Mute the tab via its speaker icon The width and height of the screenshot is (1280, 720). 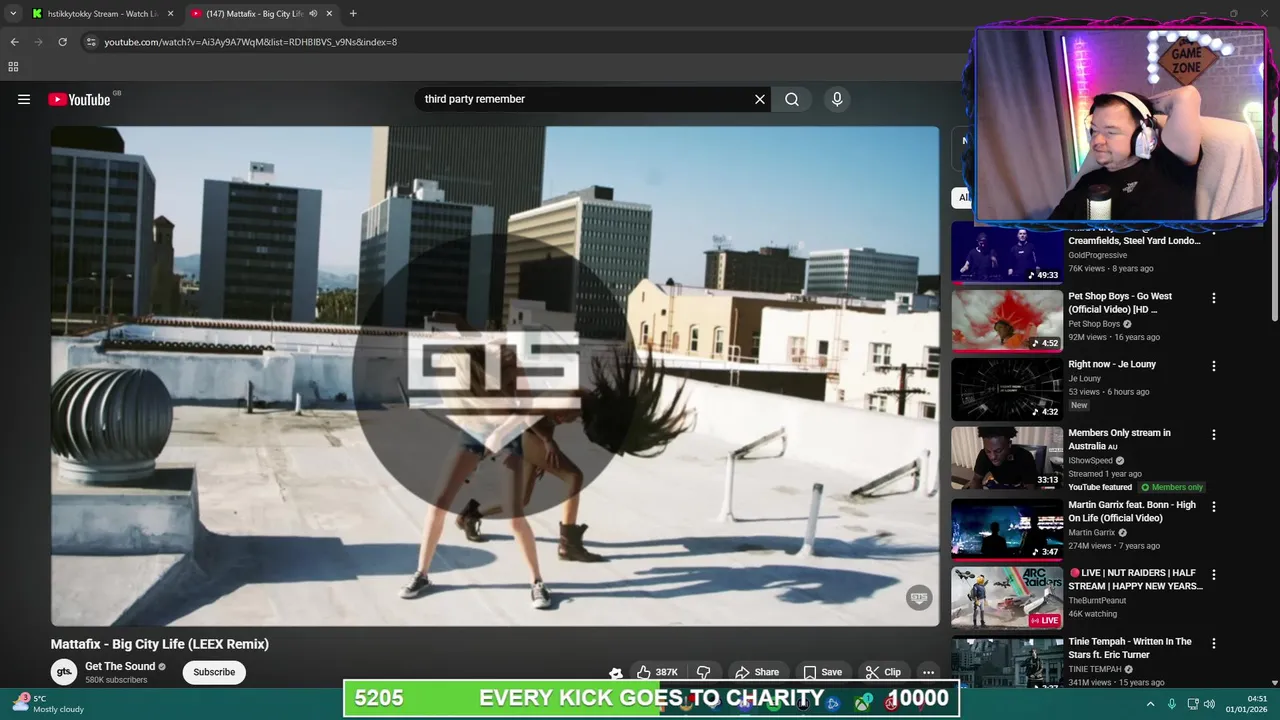point(313,14)
